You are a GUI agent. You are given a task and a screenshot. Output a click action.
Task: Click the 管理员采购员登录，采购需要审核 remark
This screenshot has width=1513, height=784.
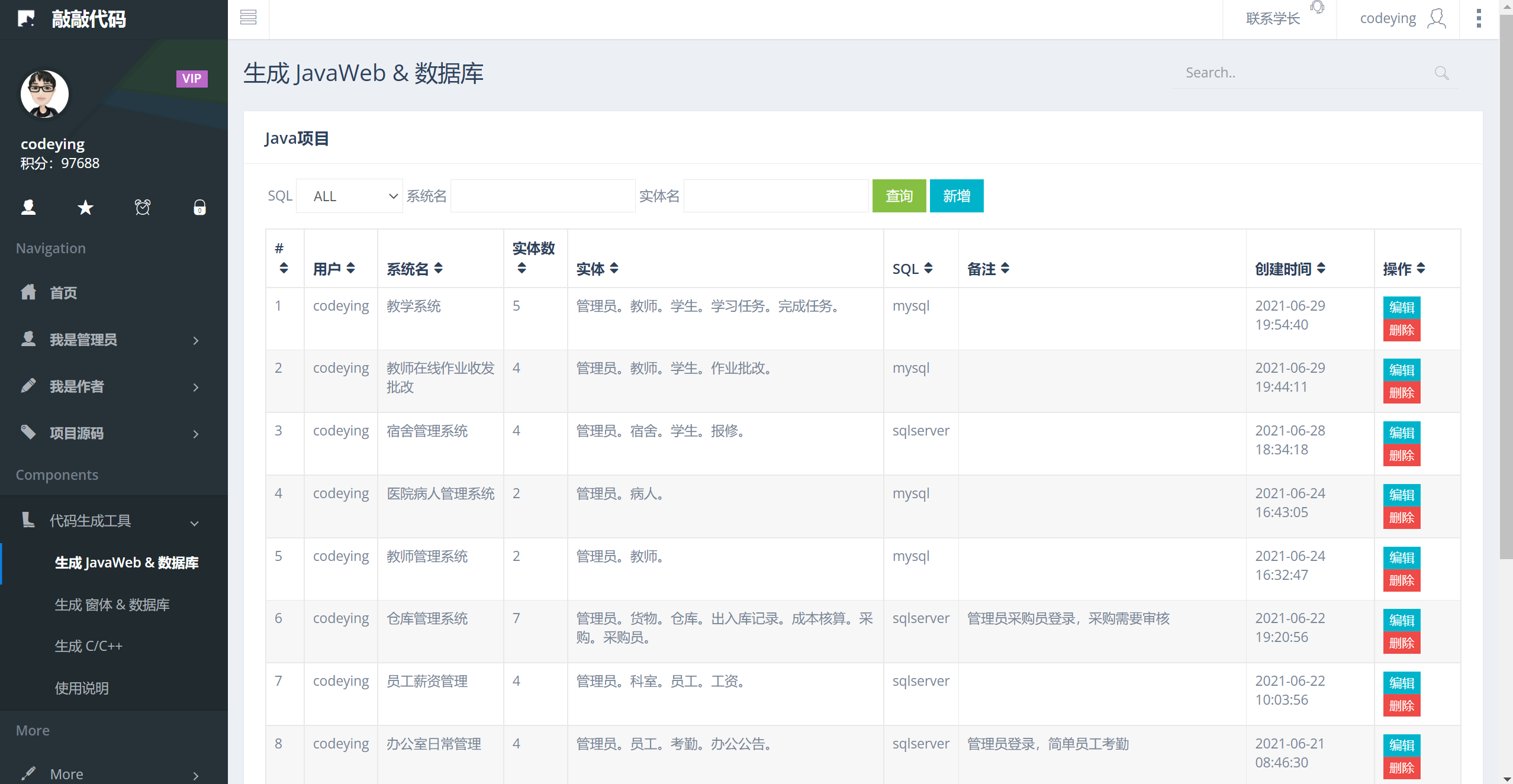pyautogui.click(x=1068, y=618)
